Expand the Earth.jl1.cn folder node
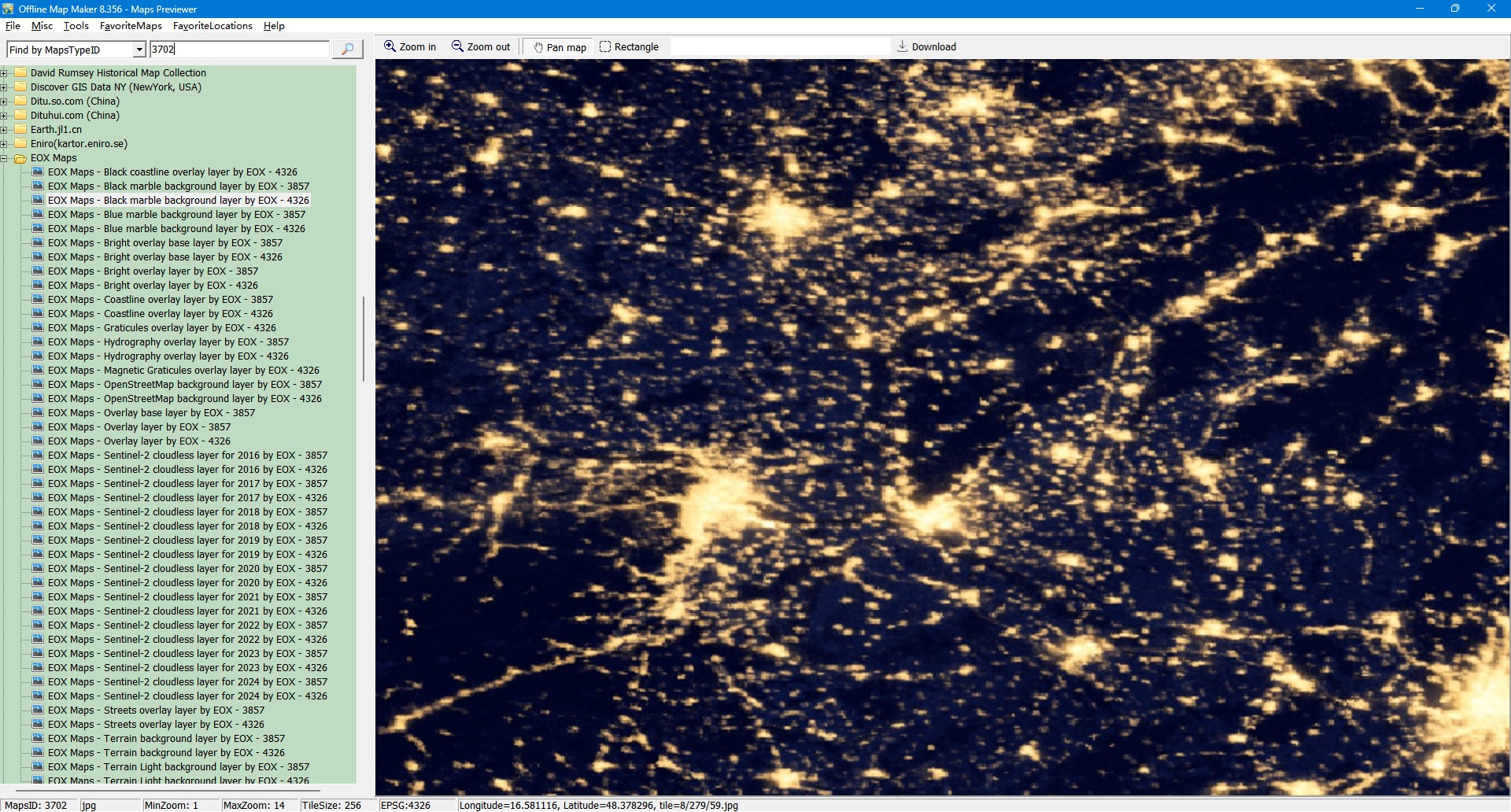This screenshot has height=812, width=1511. point(4,130)
